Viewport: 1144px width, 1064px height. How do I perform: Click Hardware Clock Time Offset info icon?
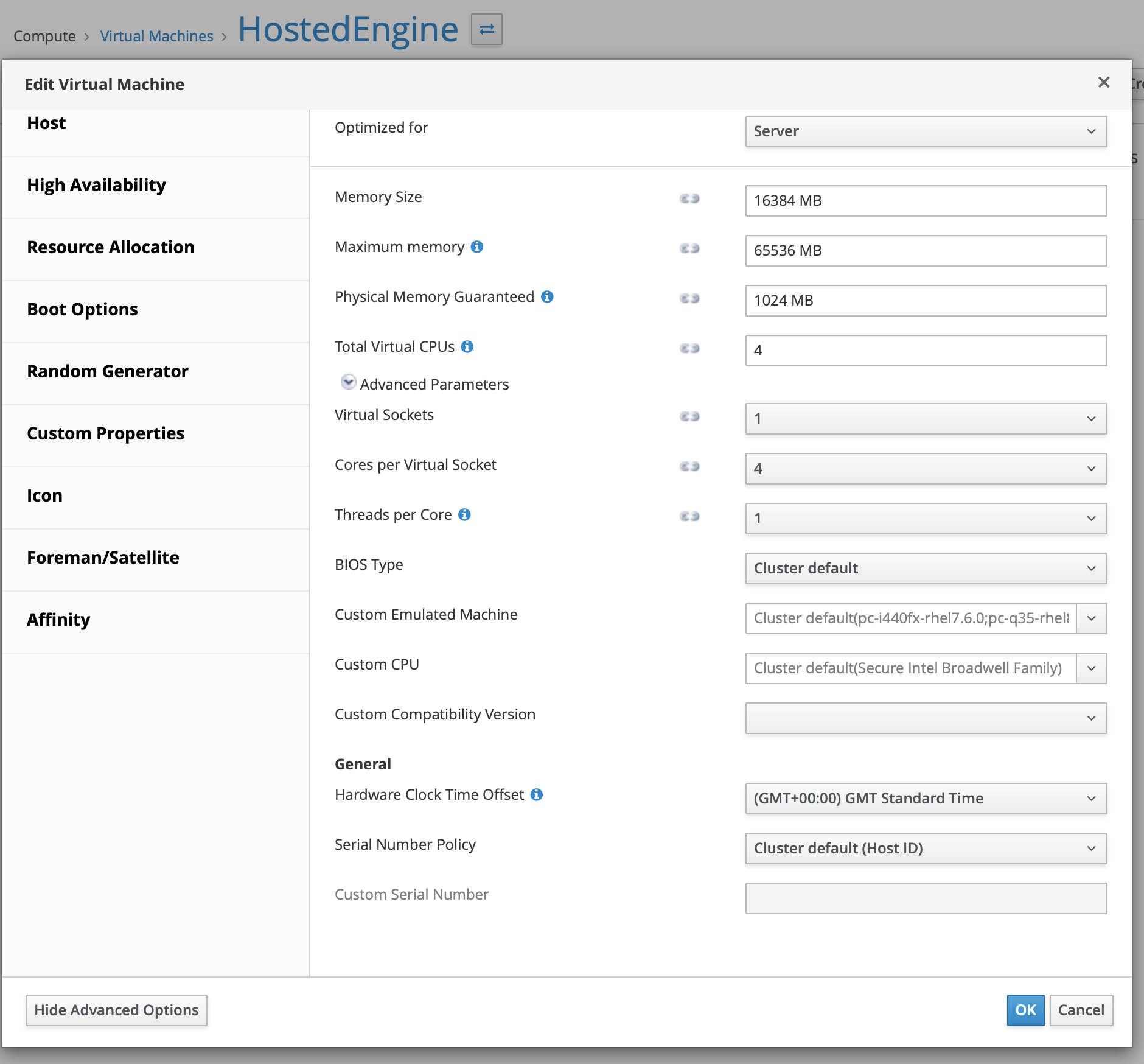coord(536,794)
